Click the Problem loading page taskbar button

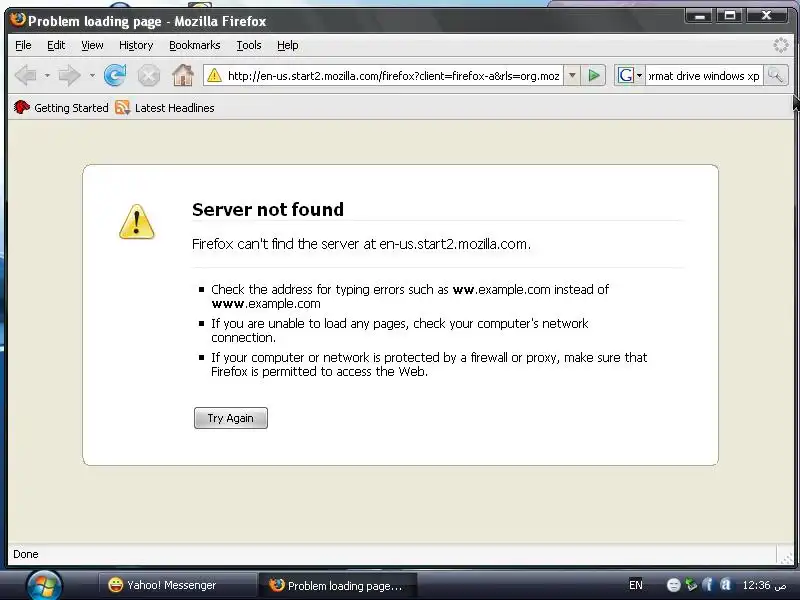(x=338, y=586)
